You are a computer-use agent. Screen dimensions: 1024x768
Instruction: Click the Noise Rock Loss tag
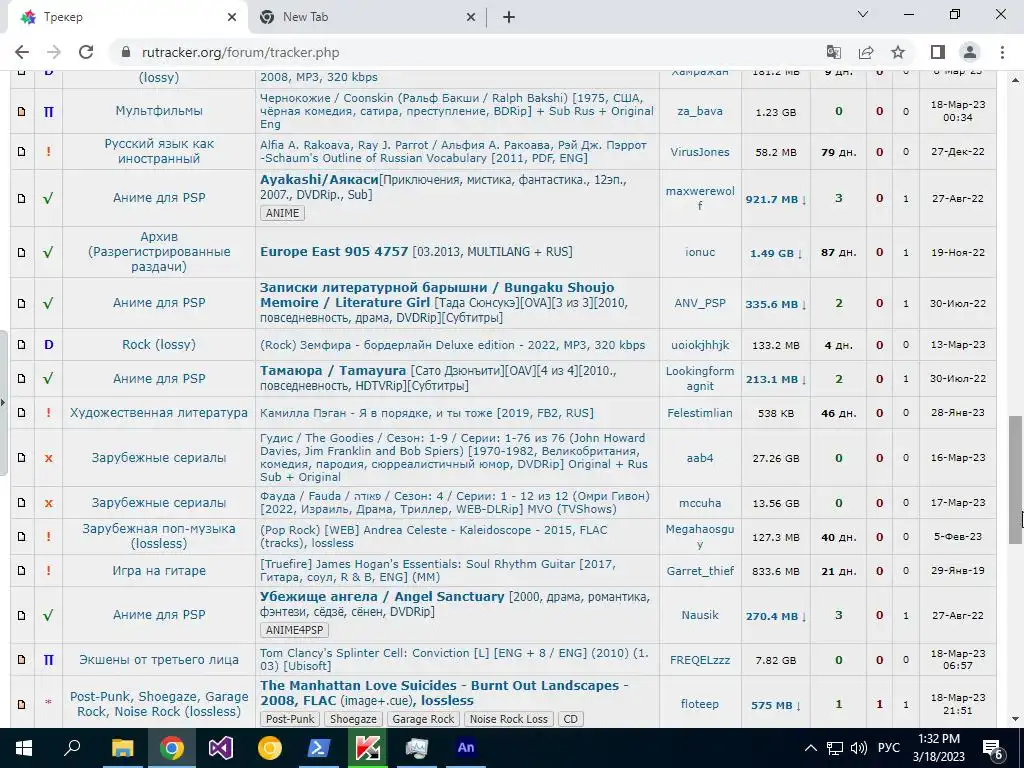click(x=509, y=719)
